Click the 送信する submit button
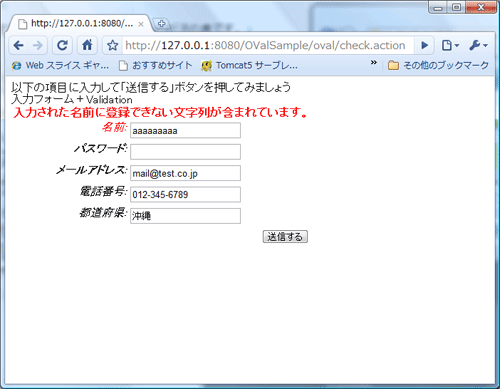Screen dimensions: 500x389 pos(285,237)
